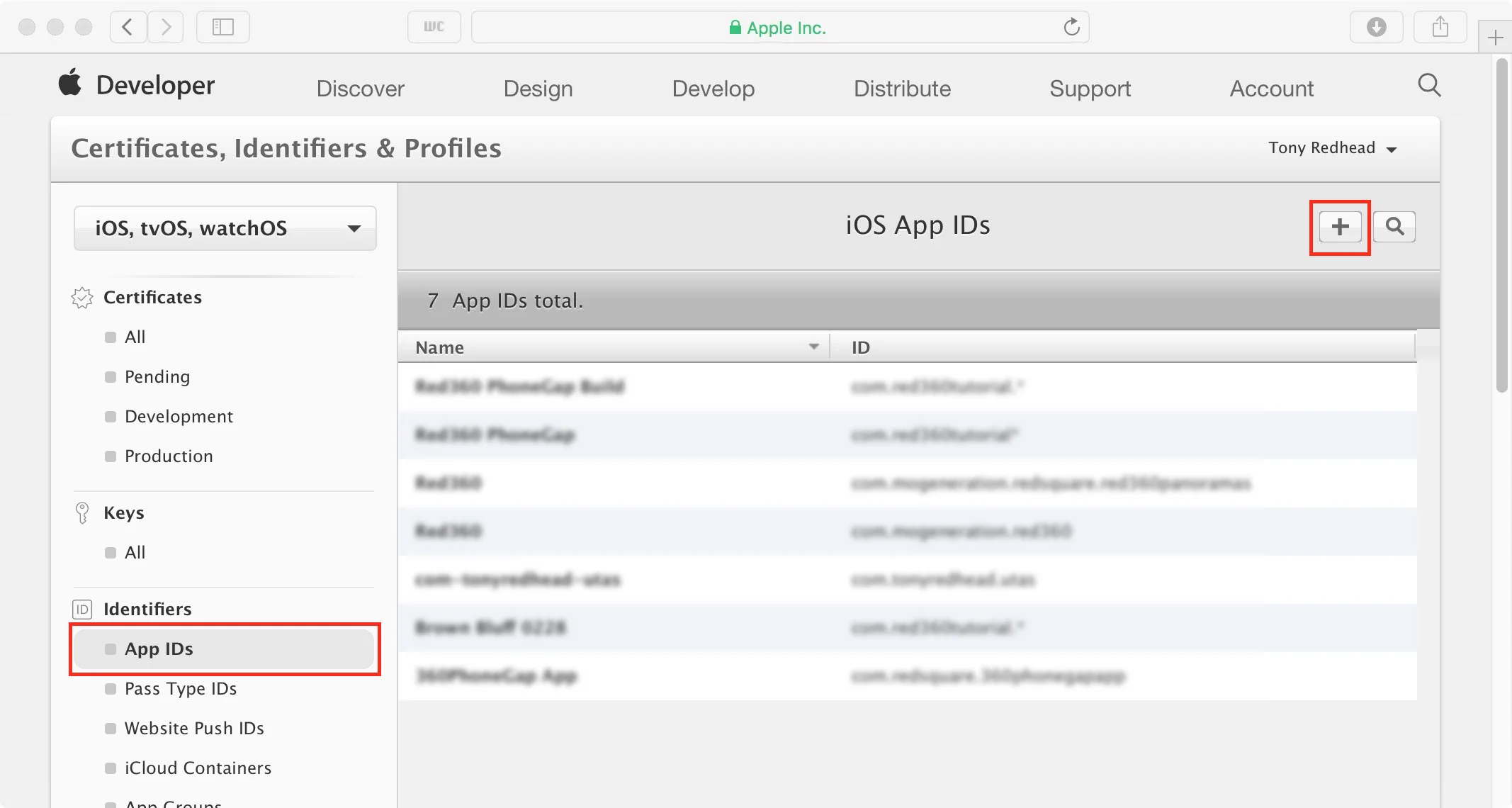Open site search in Developer nav bar
1512x808 pixels.
point(1429,86)
